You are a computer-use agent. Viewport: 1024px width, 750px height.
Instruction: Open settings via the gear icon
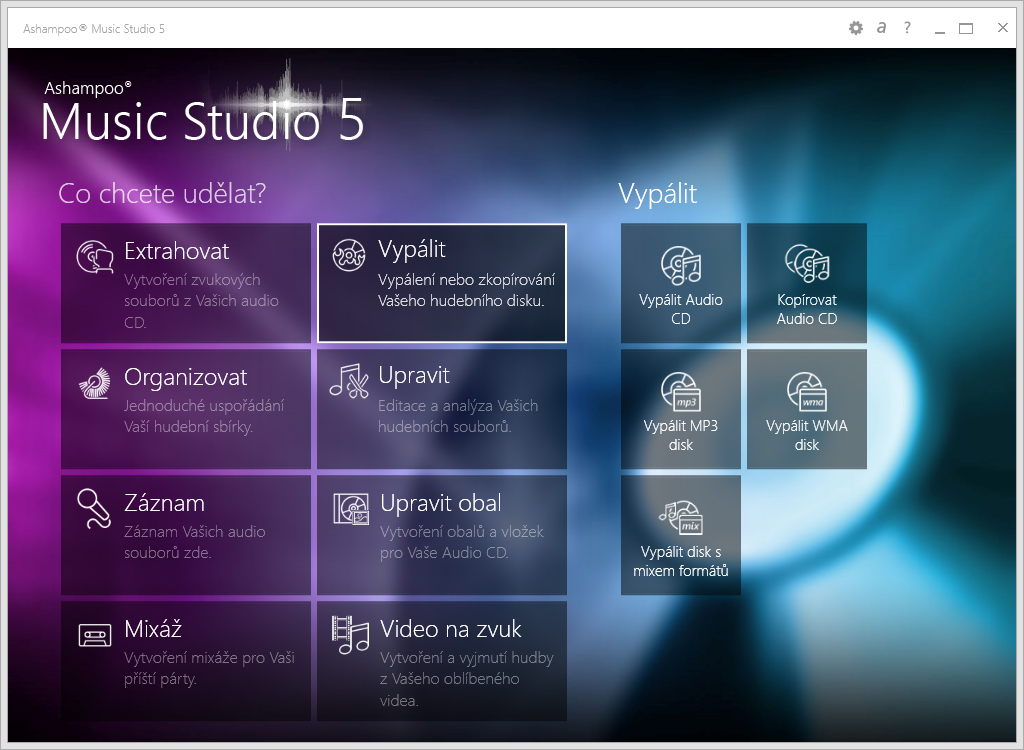[856, 28]
